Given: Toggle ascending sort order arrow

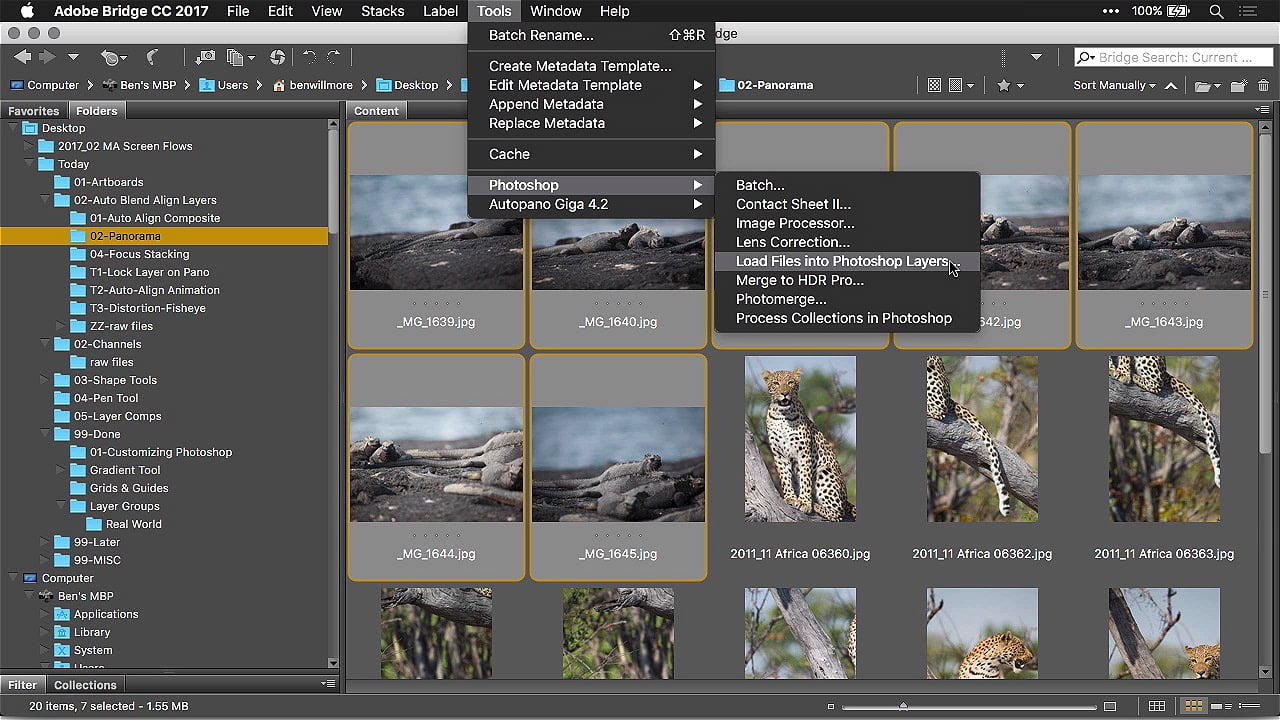Looking at the screenshot, I should 1171,86.
